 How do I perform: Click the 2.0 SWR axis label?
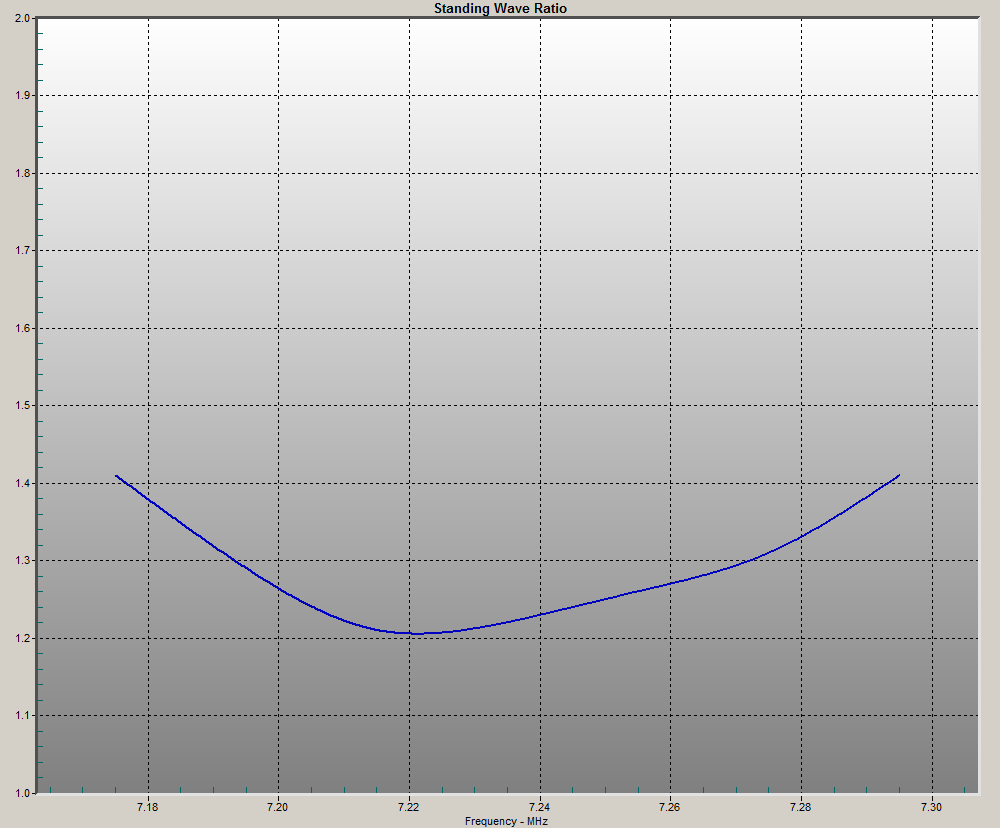pos(22,19)
